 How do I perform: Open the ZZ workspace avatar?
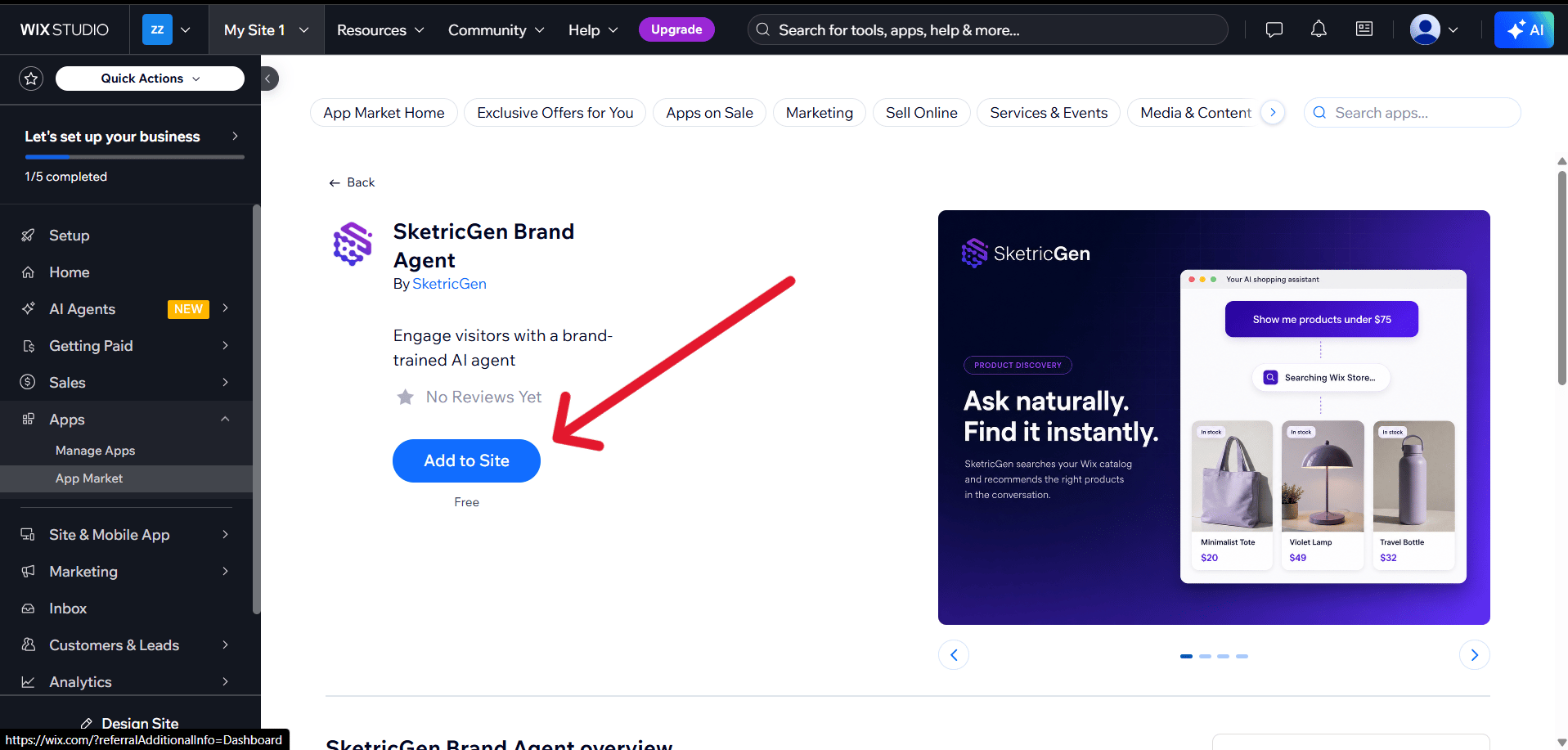(157, 29)
